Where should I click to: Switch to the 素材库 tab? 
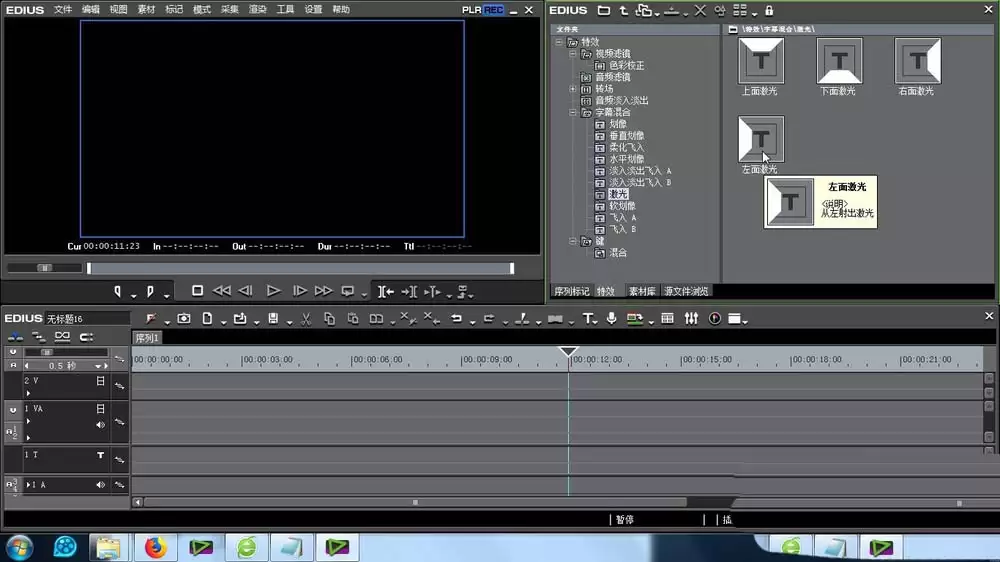642,292
